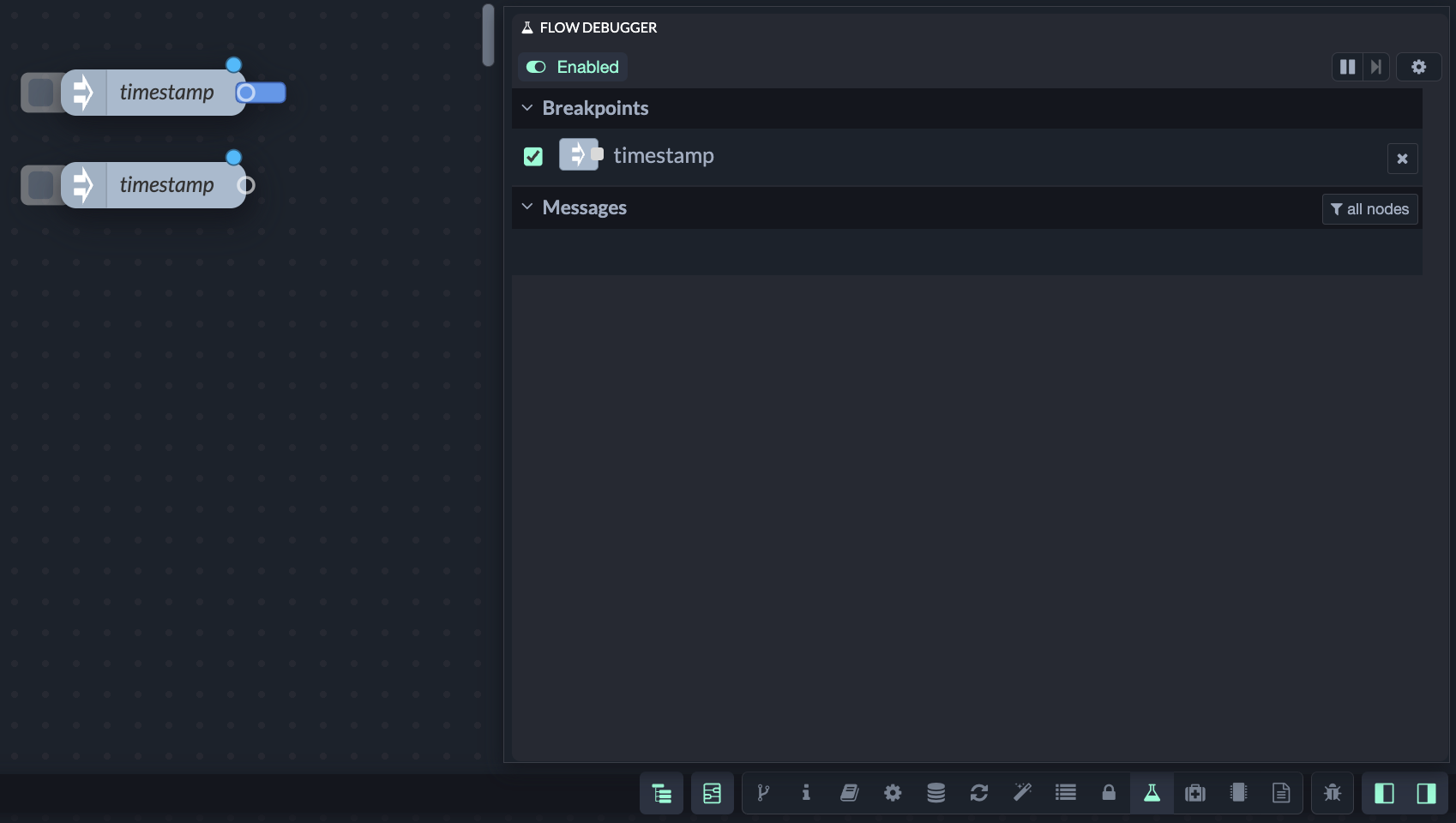Open the context data database tab

point(936,793)
